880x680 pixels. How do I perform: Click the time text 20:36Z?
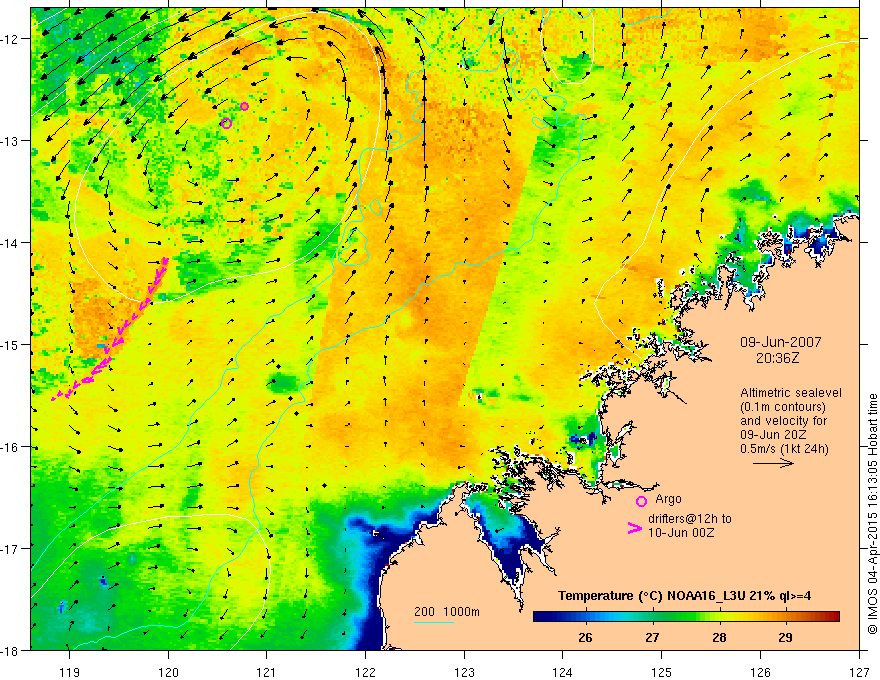777,357
